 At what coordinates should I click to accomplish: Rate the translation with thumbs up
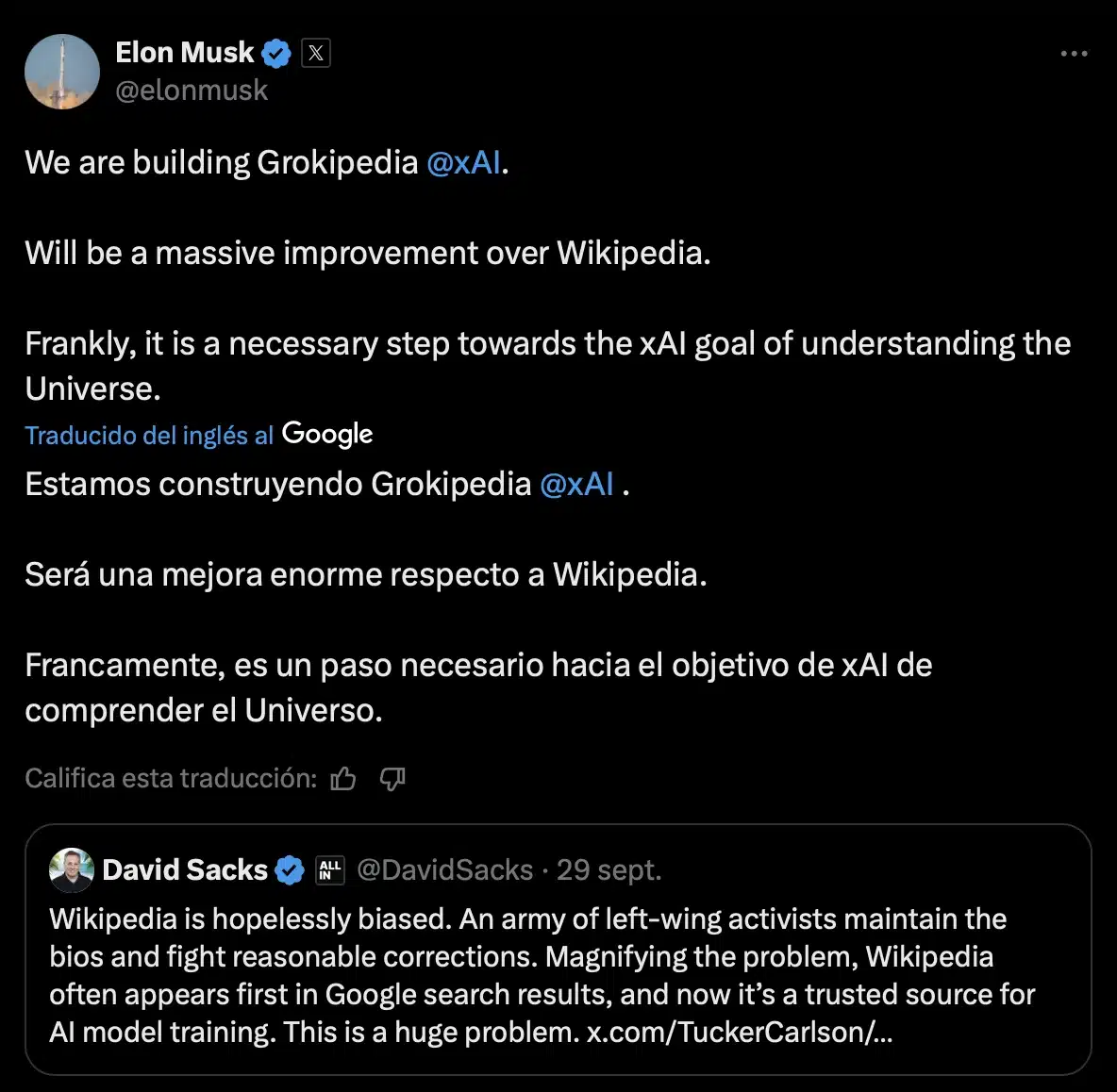pos(343,779)
